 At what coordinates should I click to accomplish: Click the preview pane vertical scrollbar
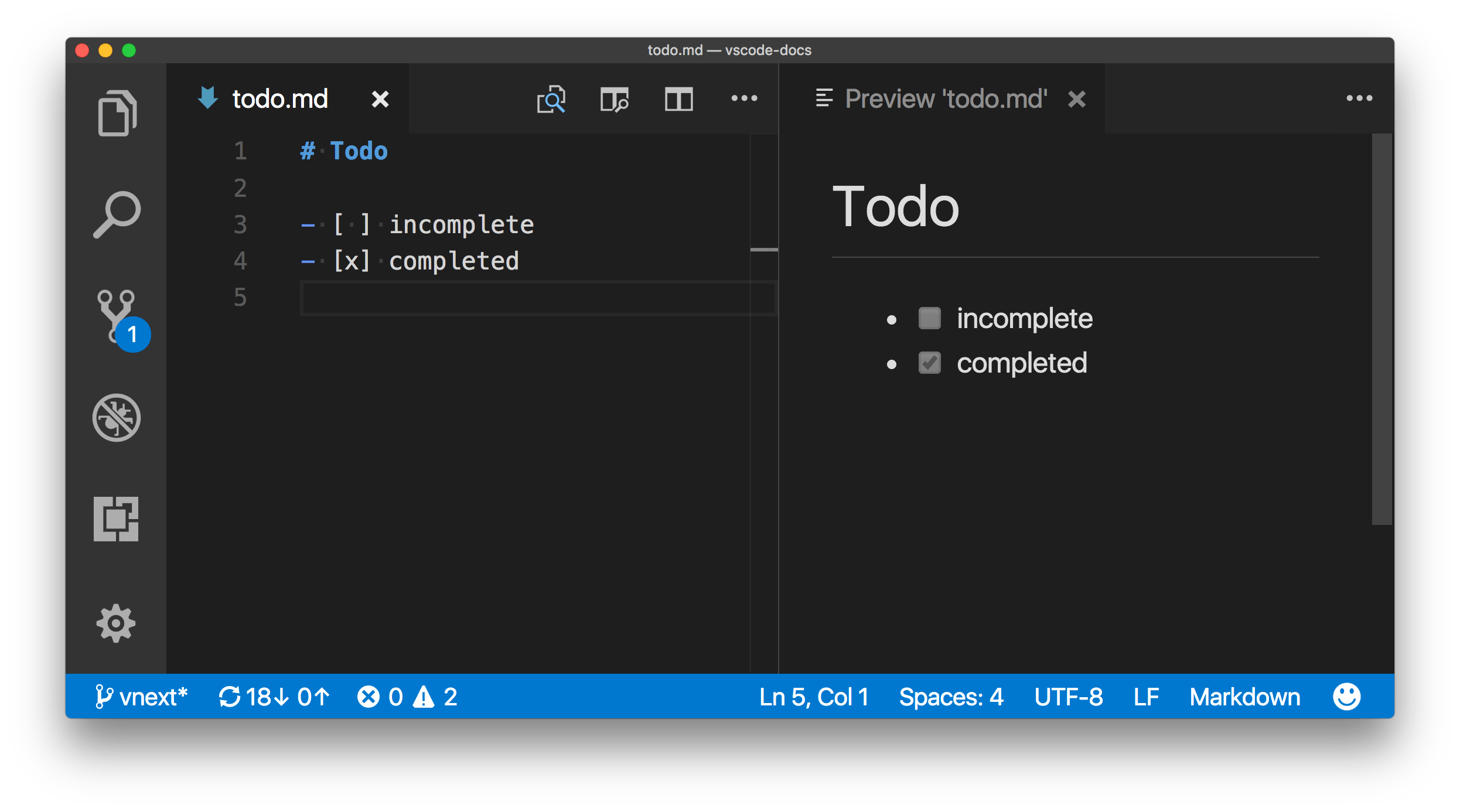[x=1381, y=329]
